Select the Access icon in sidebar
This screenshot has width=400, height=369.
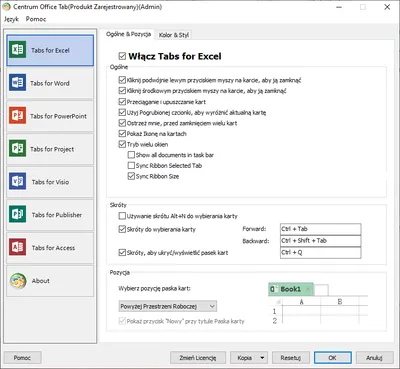pyautogui.click(x=17, y=247)
